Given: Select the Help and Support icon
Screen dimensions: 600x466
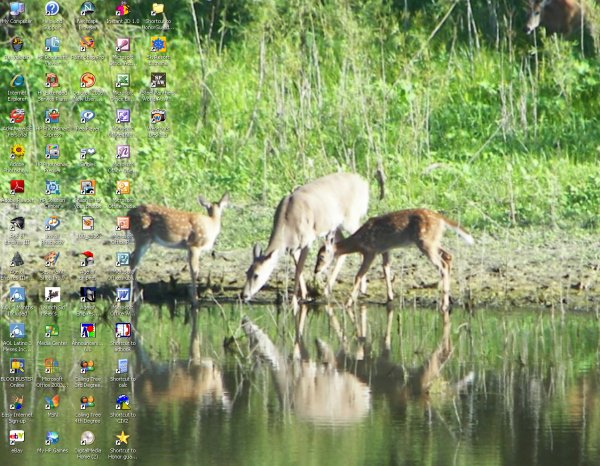Looking at the screenshot, I should 52,10.
